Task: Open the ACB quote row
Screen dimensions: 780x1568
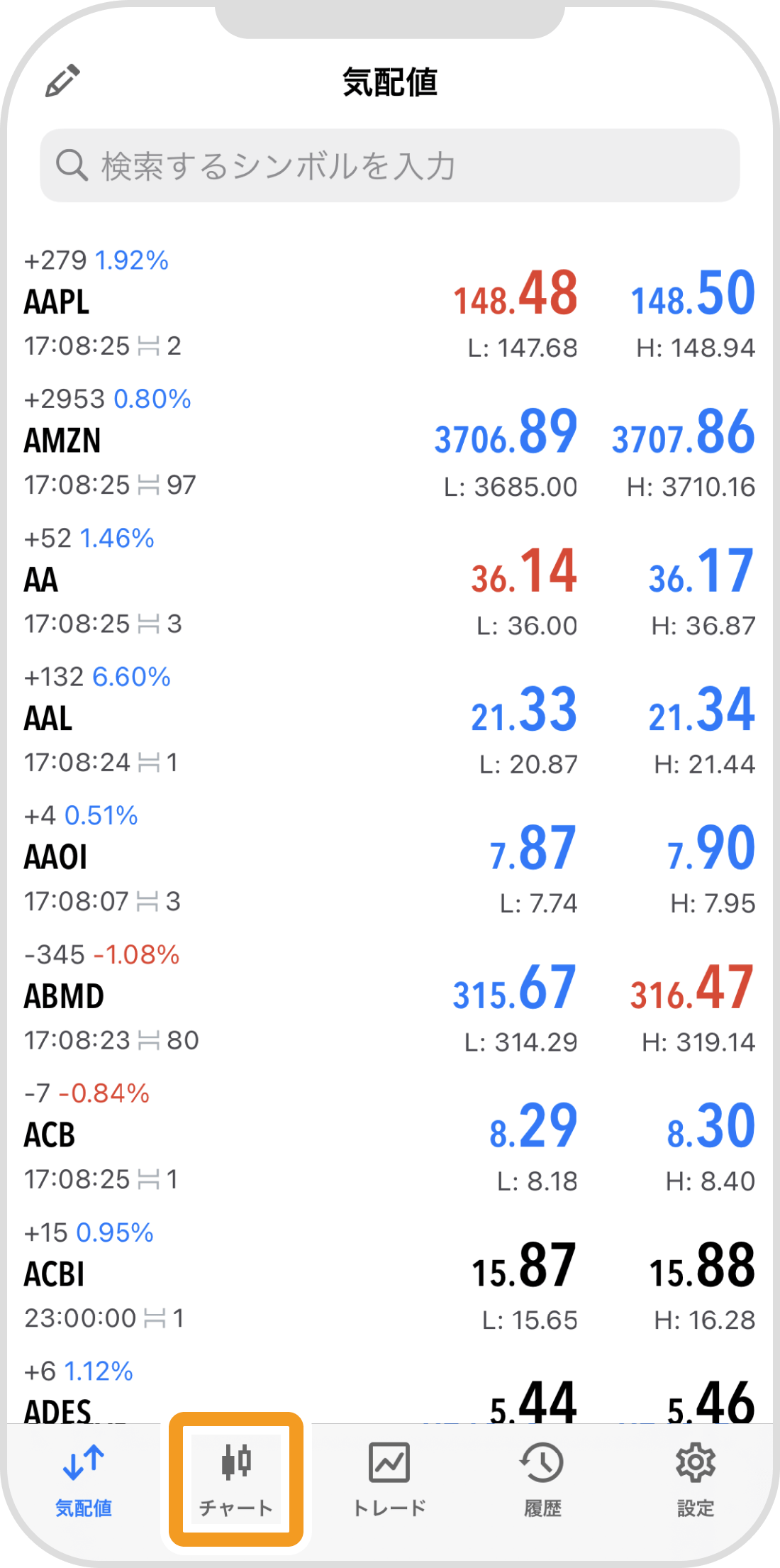Action: [x=390, y=1137]
